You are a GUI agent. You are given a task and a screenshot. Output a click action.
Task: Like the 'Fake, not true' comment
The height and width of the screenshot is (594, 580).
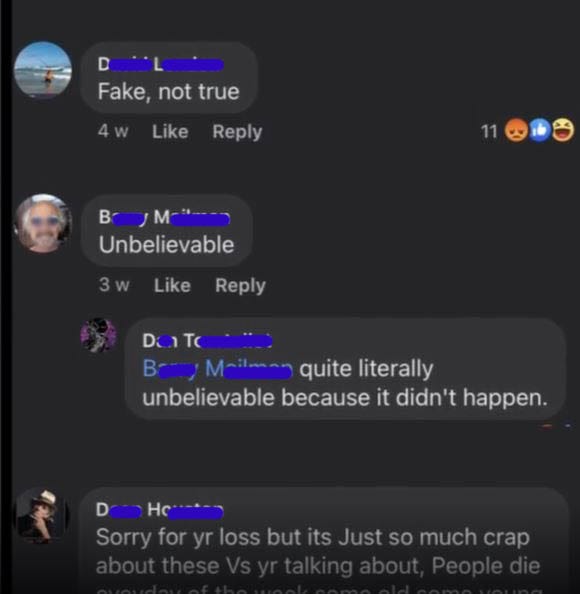coord(170,132)
